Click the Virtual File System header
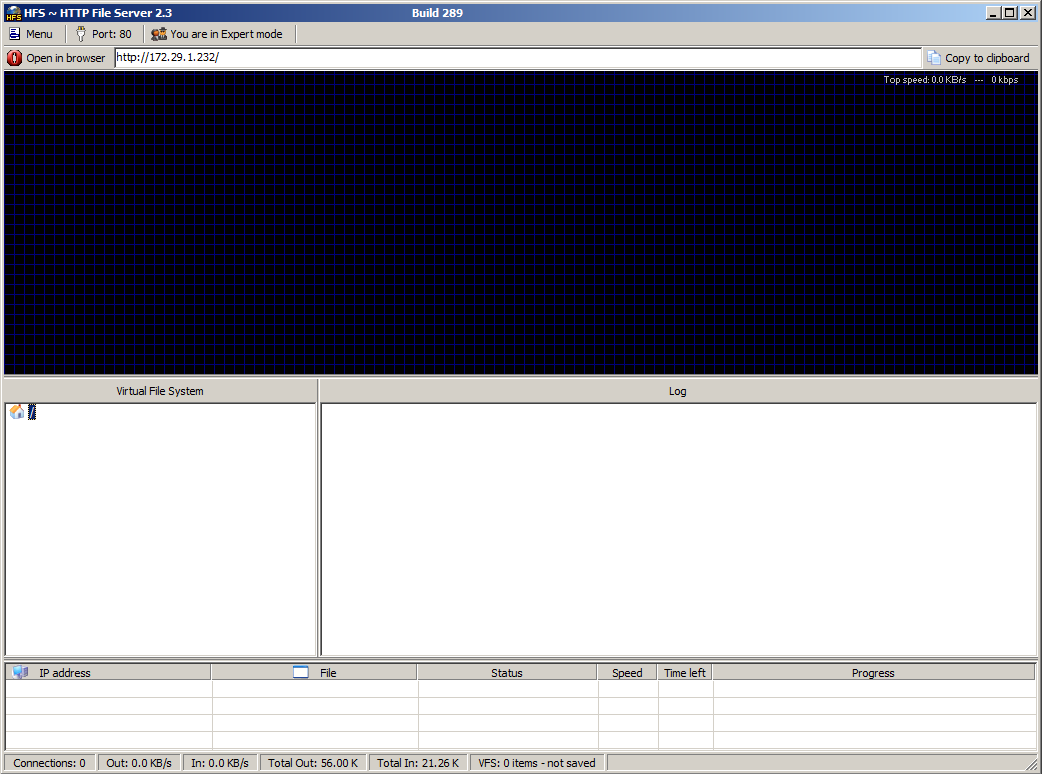 click(160, 391)
